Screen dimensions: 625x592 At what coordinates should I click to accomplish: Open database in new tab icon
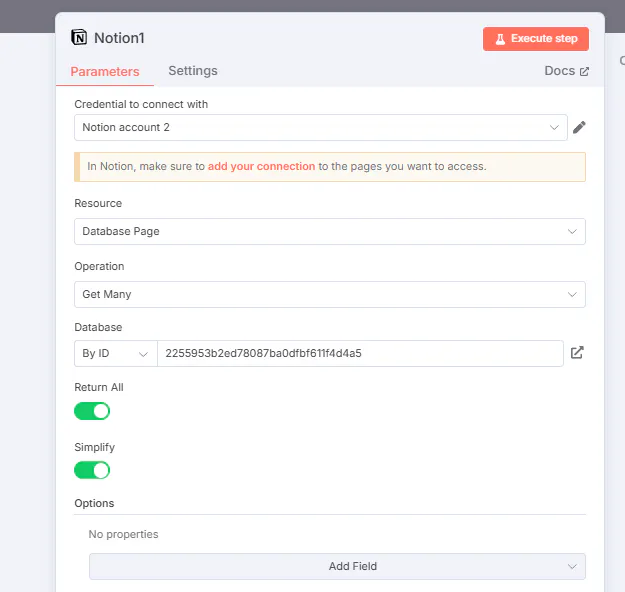pyautogui.click(x=577, y=353)
